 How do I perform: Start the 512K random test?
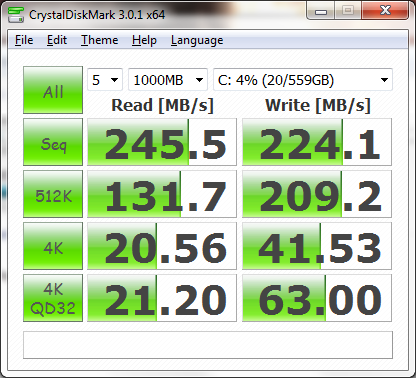pyautogui.click(x=53, y=194)
